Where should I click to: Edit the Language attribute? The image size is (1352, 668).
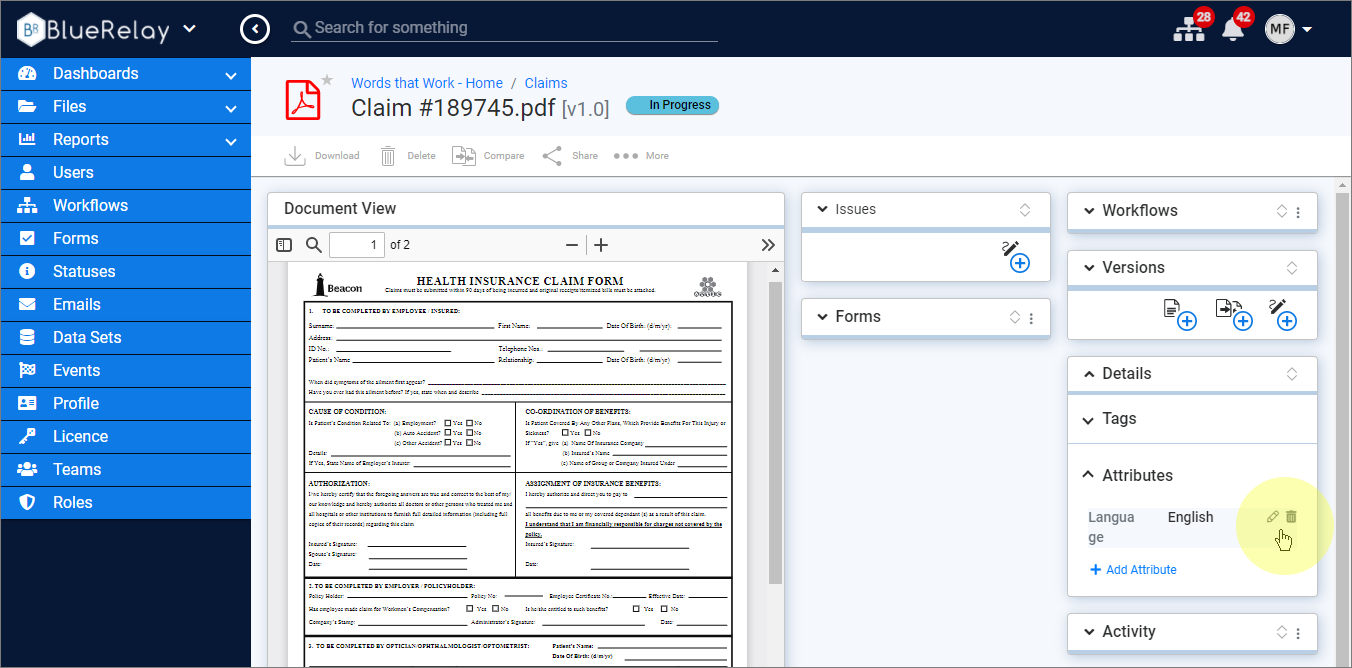tap(1273, 517)
